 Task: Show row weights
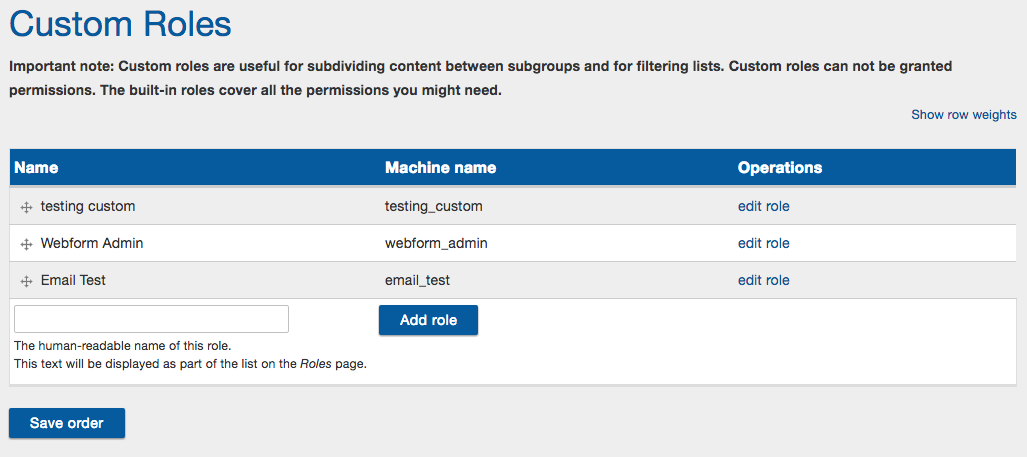click(x=963, y=115)
